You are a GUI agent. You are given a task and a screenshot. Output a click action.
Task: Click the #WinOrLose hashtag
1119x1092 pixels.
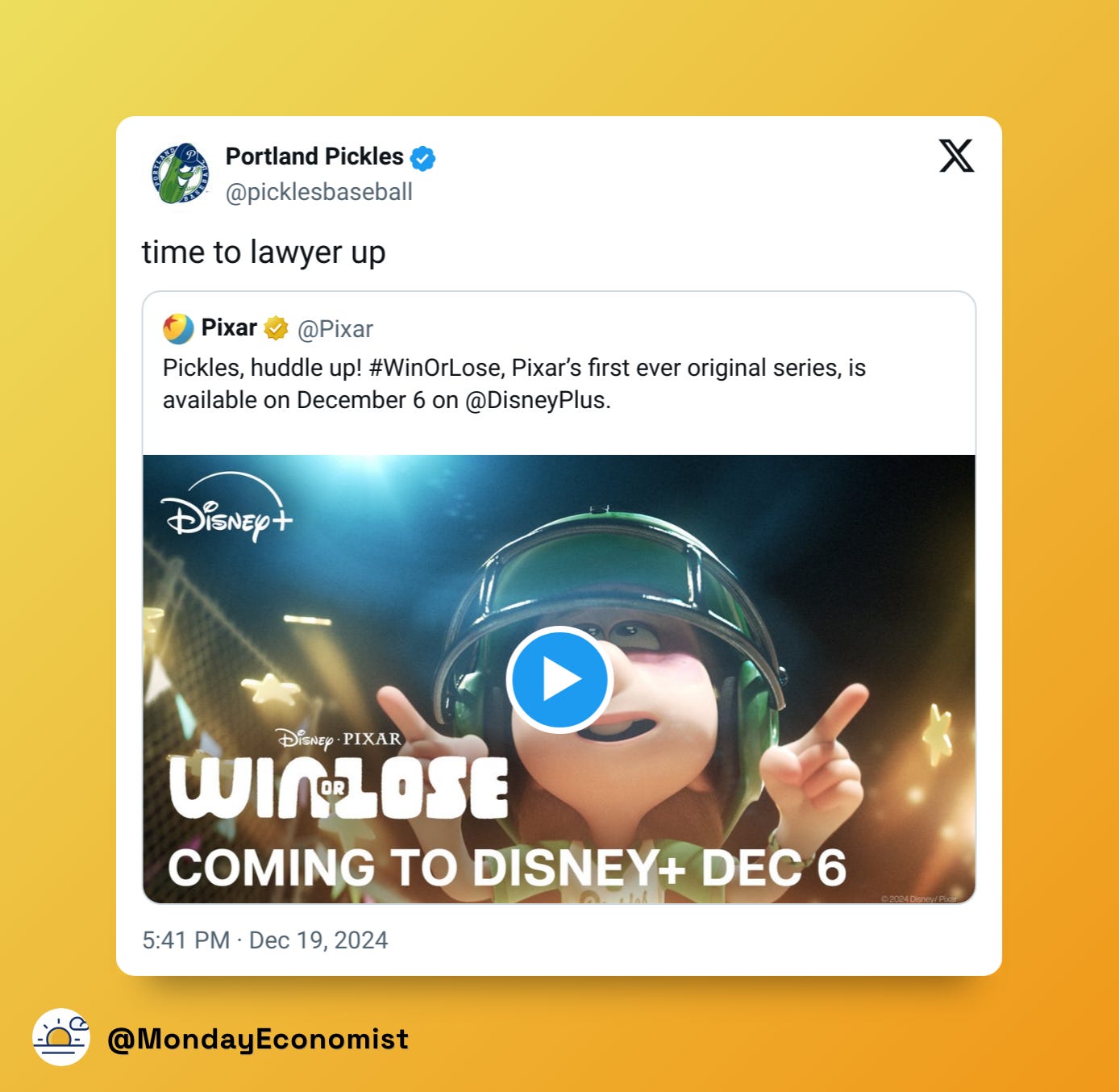[436, 368]
